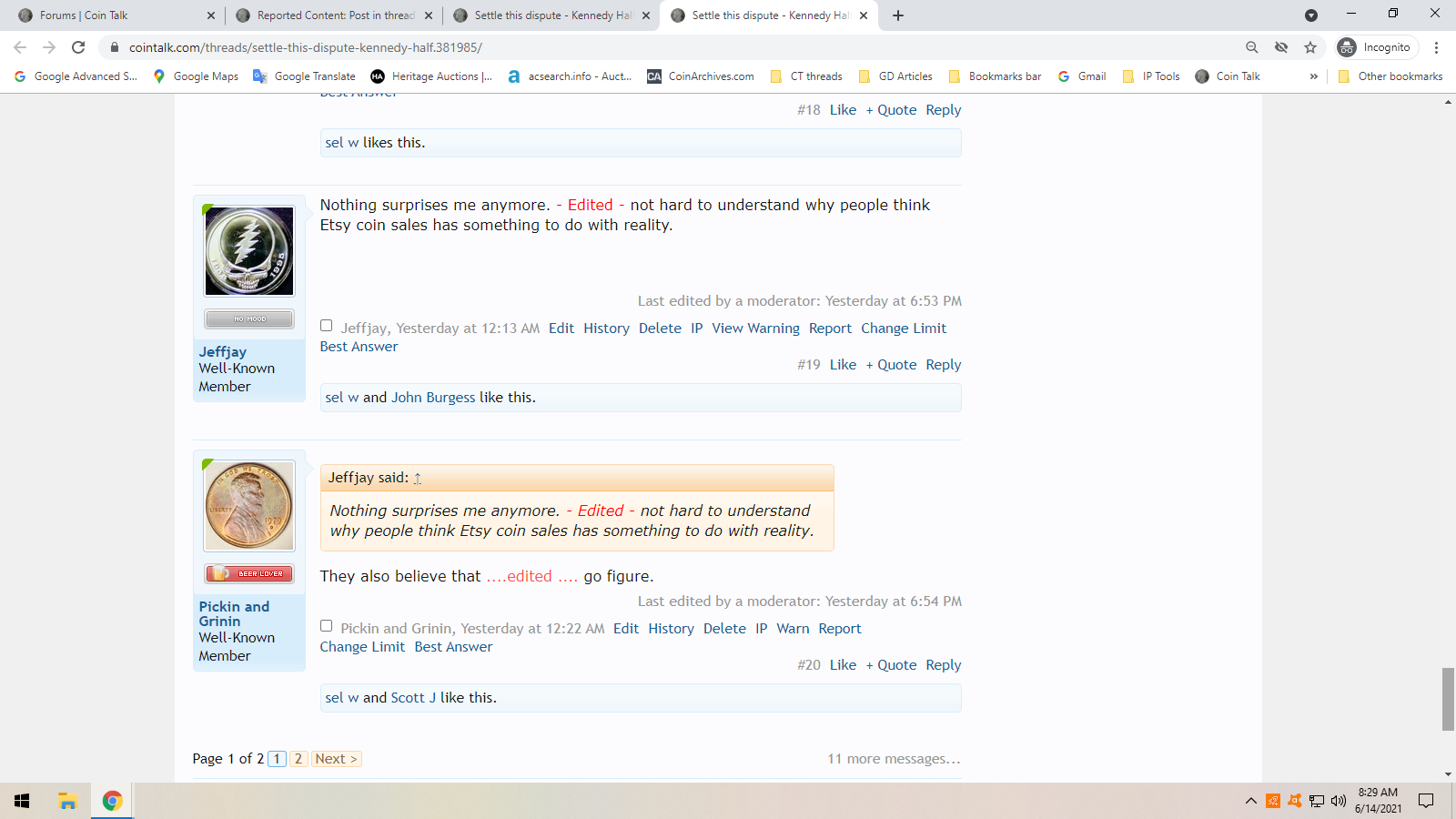Click 'View Warning' on Jeffjay's post
The height and width of the screenshot is (819, 1456).
click(x=755, y=329)
